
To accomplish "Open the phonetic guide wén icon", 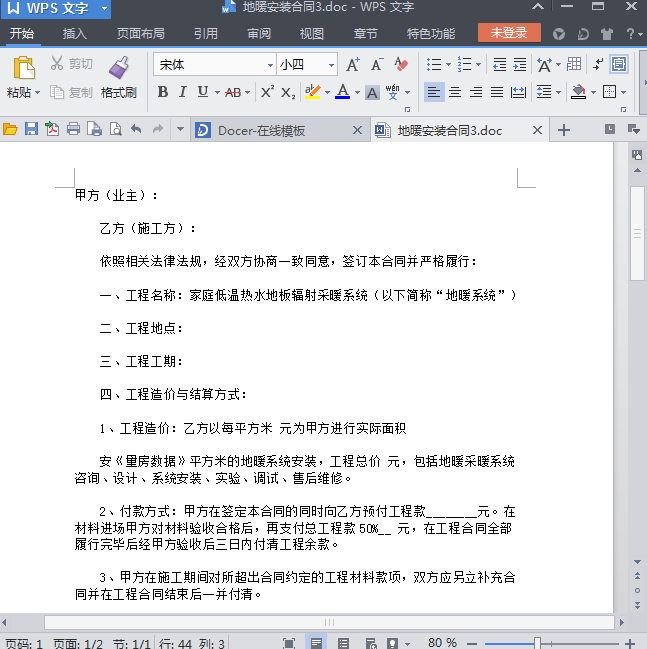I will [x=392, y=92].
